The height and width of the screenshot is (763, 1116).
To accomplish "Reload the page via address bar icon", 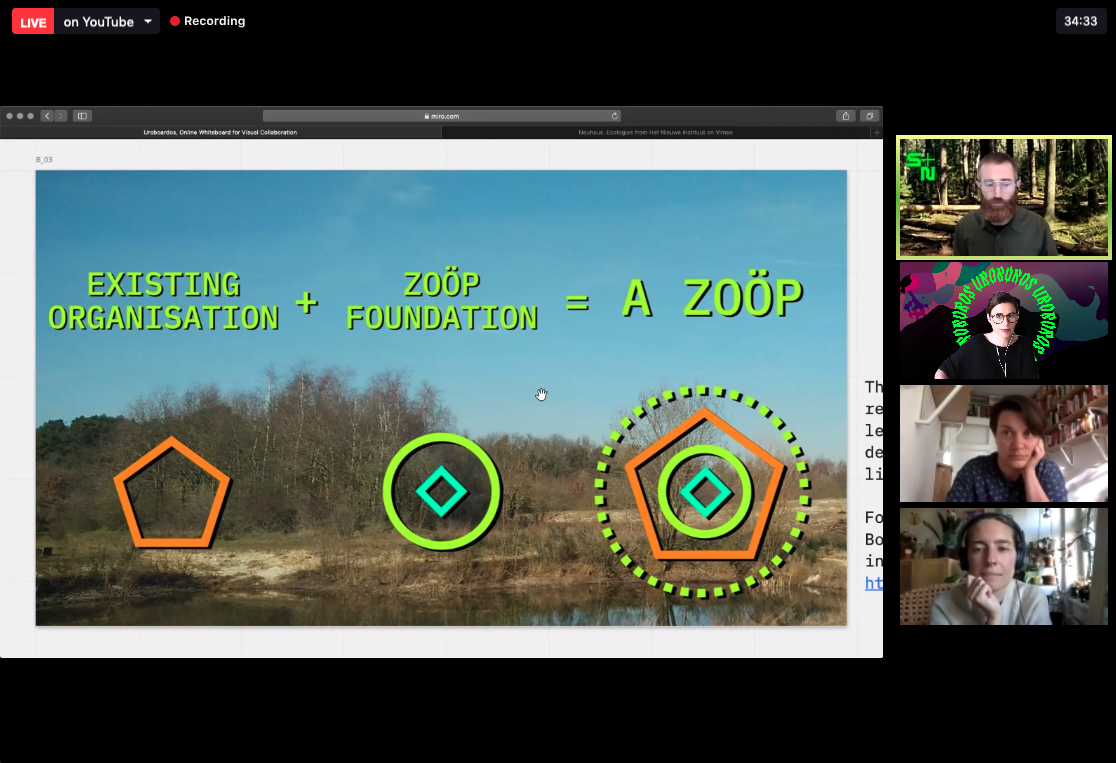I will pyautogui.click(x=614, y=116).
